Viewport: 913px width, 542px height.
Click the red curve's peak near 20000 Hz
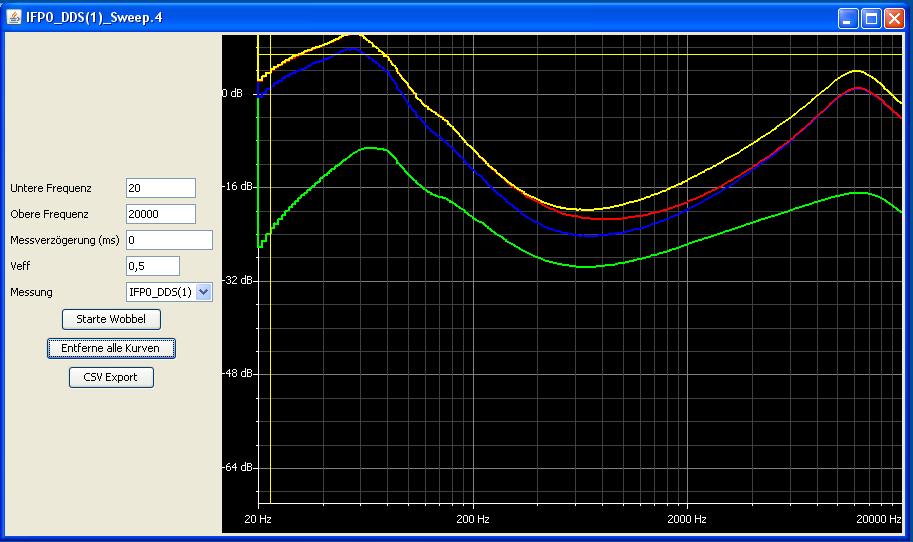858,88
